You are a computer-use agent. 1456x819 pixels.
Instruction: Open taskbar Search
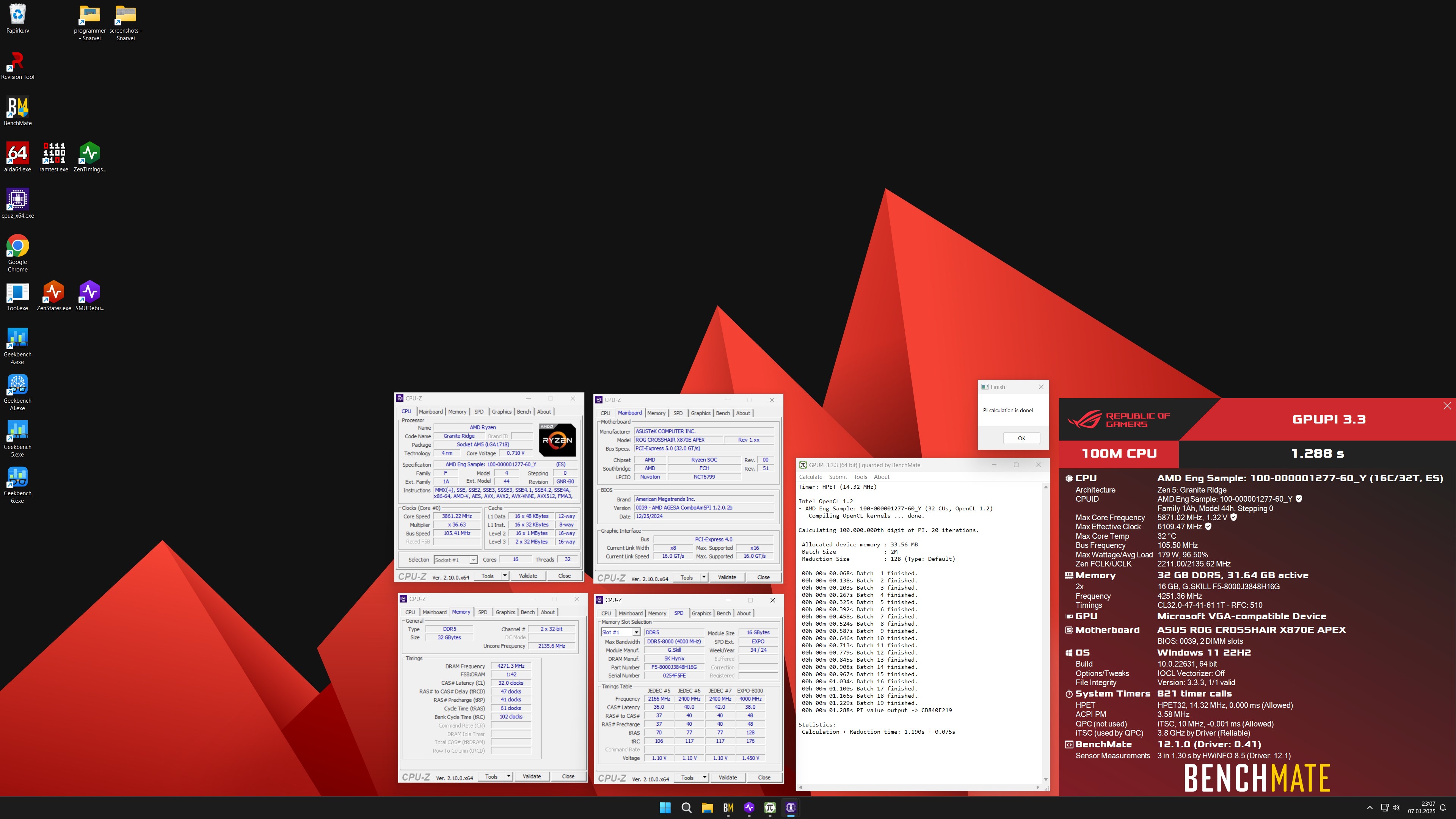pos(686,808)
